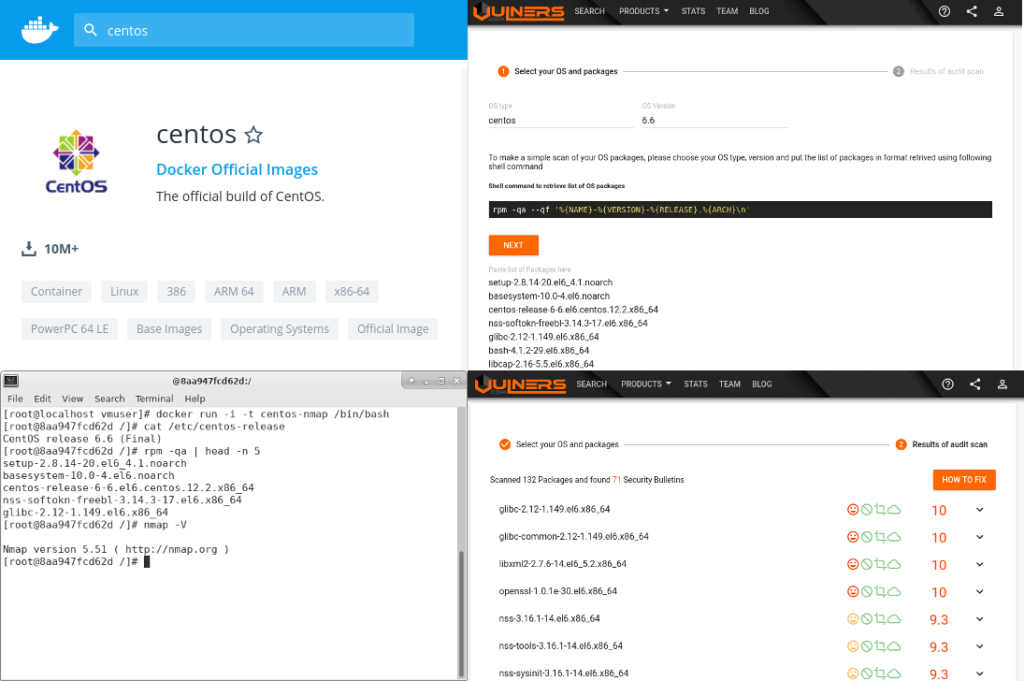Image resolution: width=1024 pixels, height=681 pixels.
Task: Click cloud icon in glibc-common row
Action: pos(894,537)
